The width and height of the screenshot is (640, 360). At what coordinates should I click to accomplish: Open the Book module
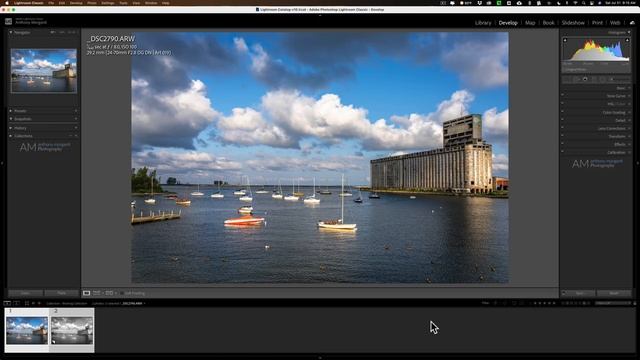coord(548,23)
